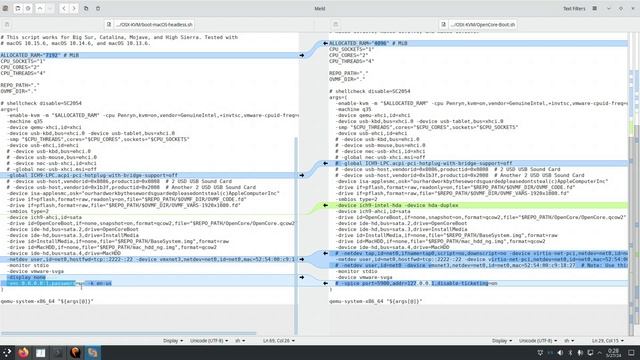Image resolution: width=640 pixels, height=360 pixels.
Task: Click right line -device ich9-intel-hda
Action: pyautogui.click(x=397, y=205)
